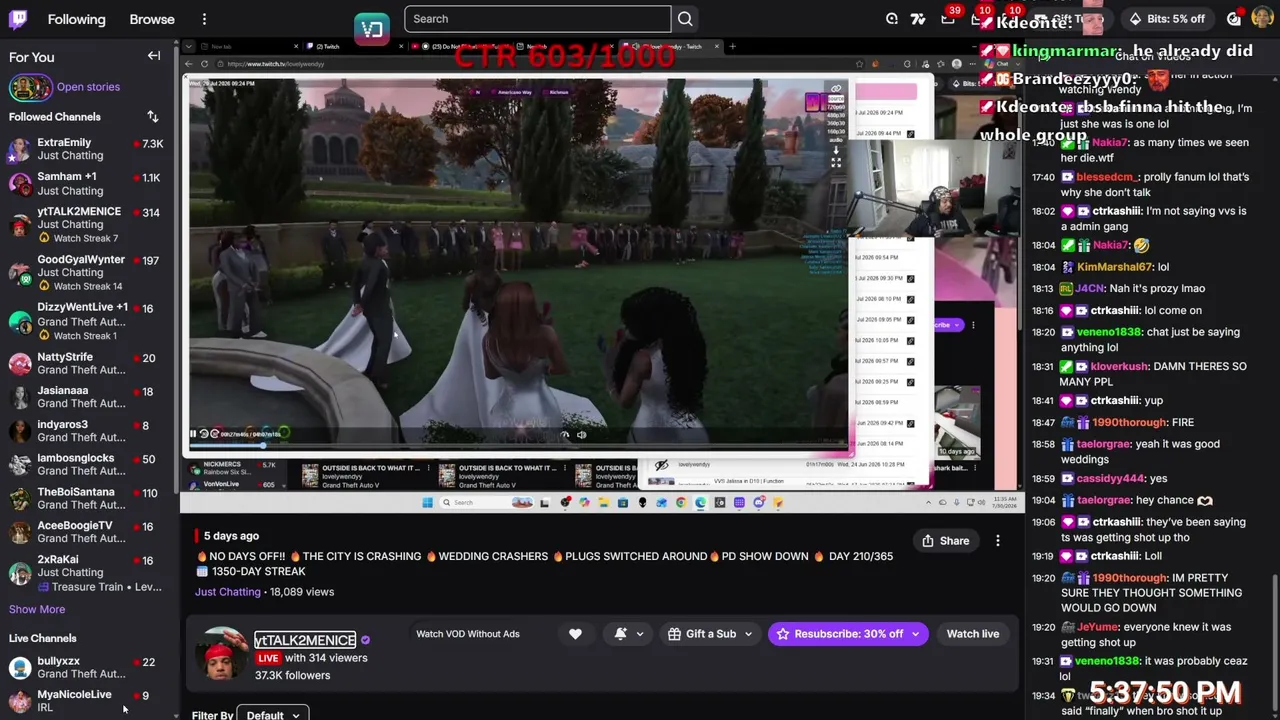Click the Bits: 5% off button
The height and width of the screenshot is (720, 1280).
(x=1166, y=19)
